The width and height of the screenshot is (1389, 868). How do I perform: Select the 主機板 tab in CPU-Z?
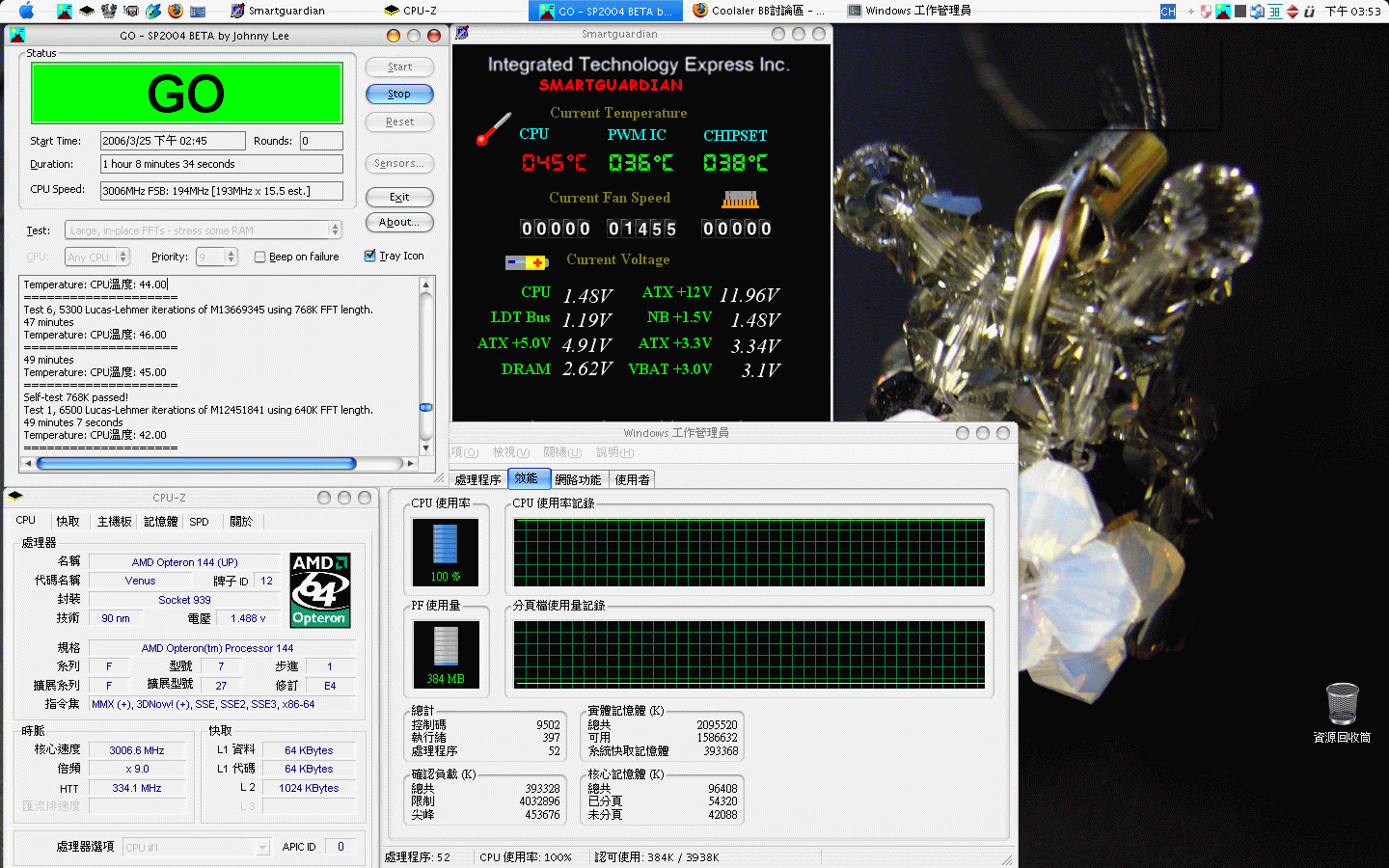coord(114,521)
